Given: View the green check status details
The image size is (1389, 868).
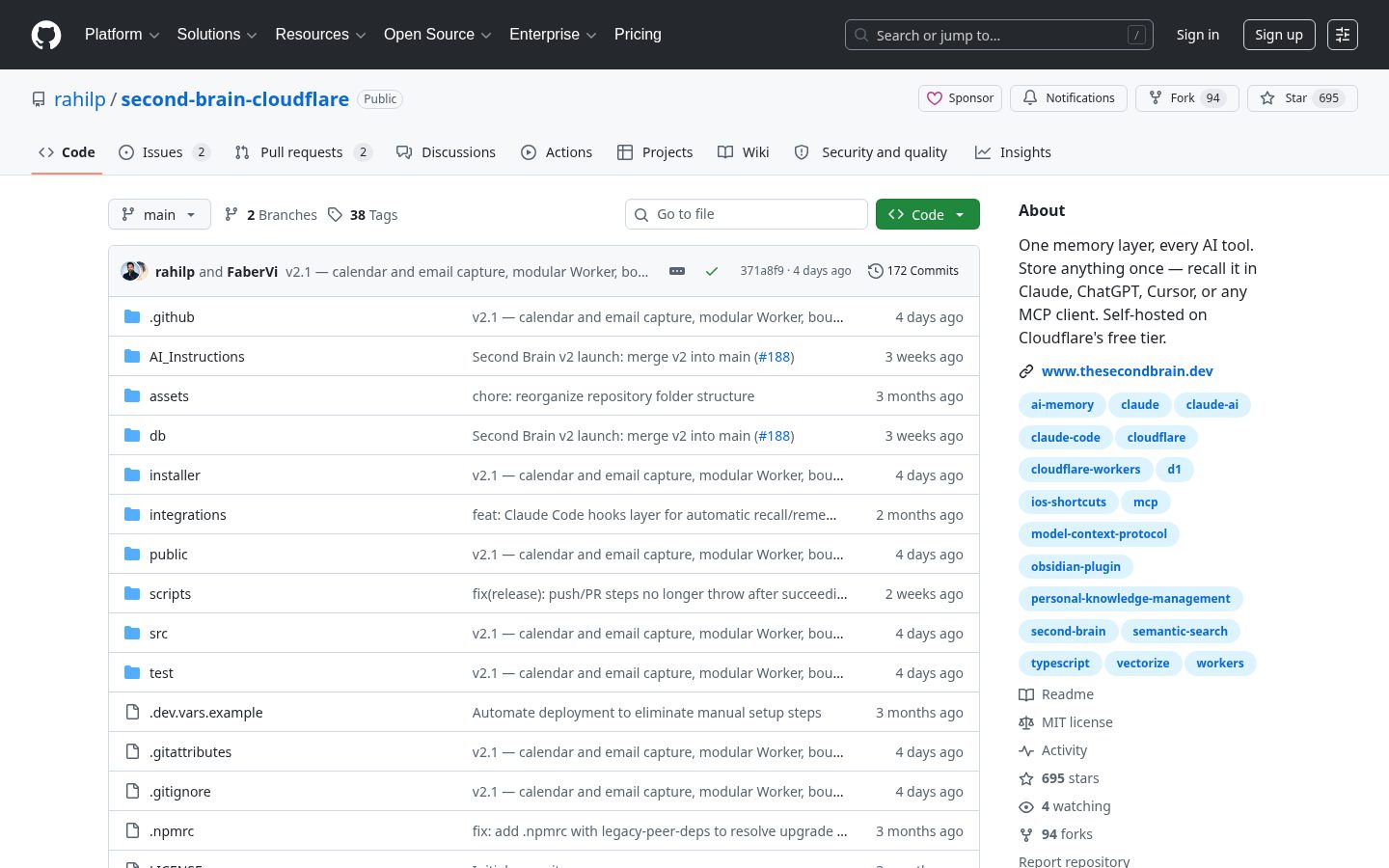Looking at the screenshot, I should [x=712, y=271].
